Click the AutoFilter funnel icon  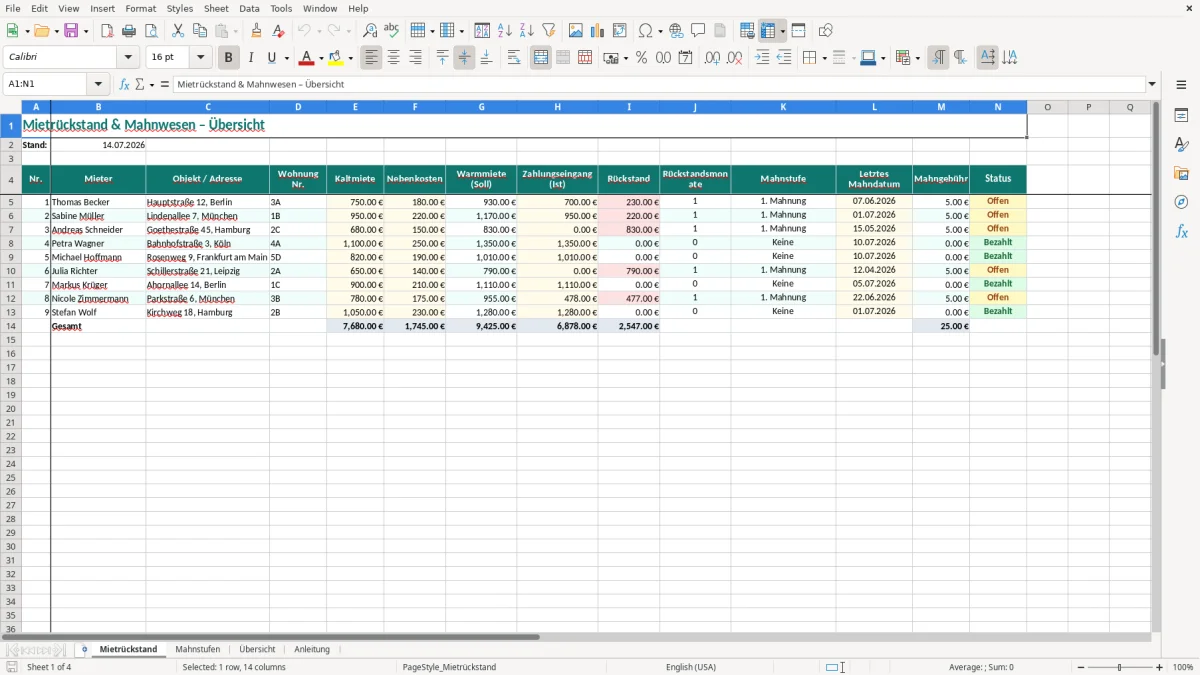(548, 31)
